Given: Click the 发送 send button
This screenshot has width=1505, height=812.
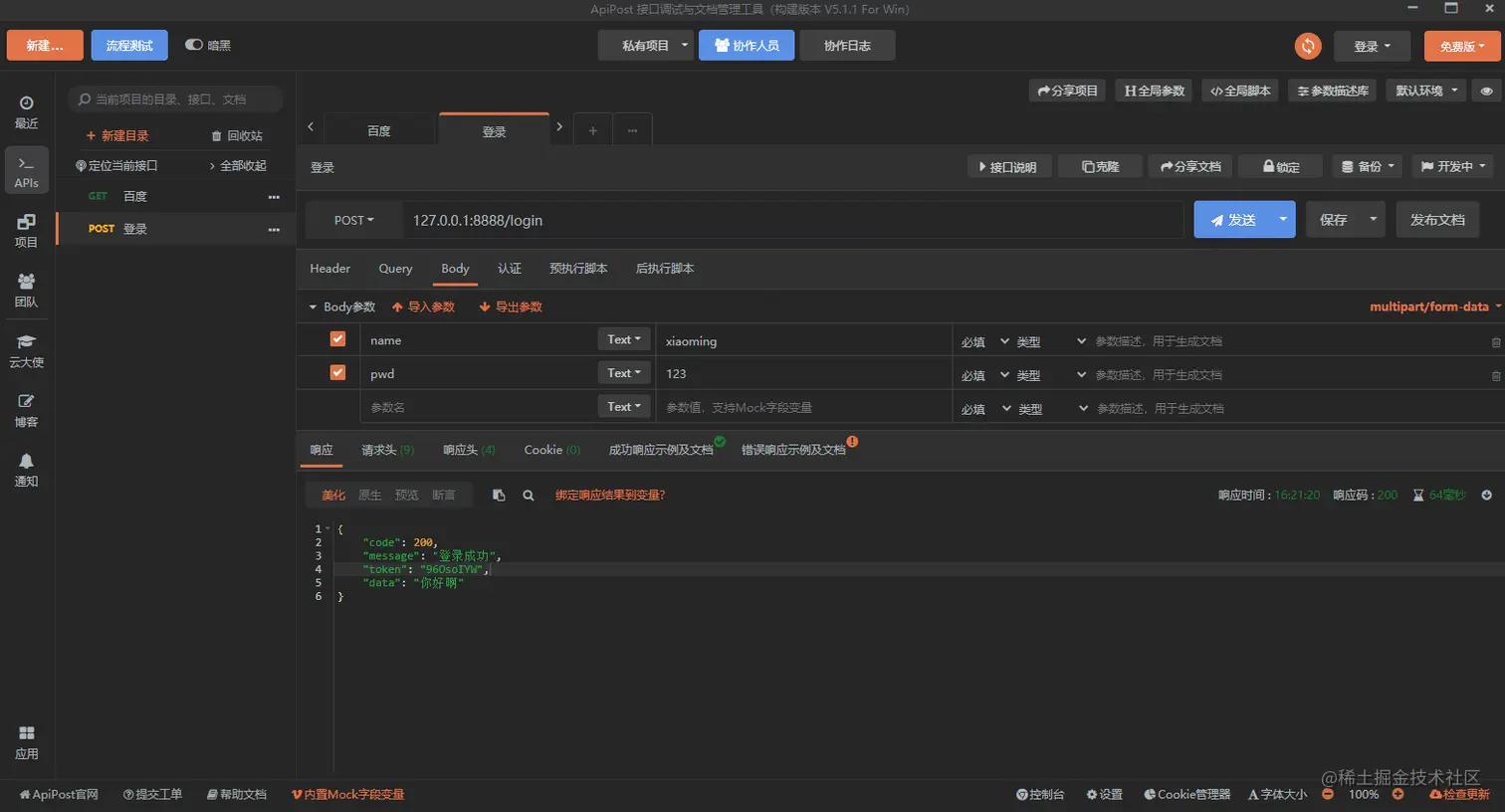Looking at the screenshot, I should coord(1232,219).
